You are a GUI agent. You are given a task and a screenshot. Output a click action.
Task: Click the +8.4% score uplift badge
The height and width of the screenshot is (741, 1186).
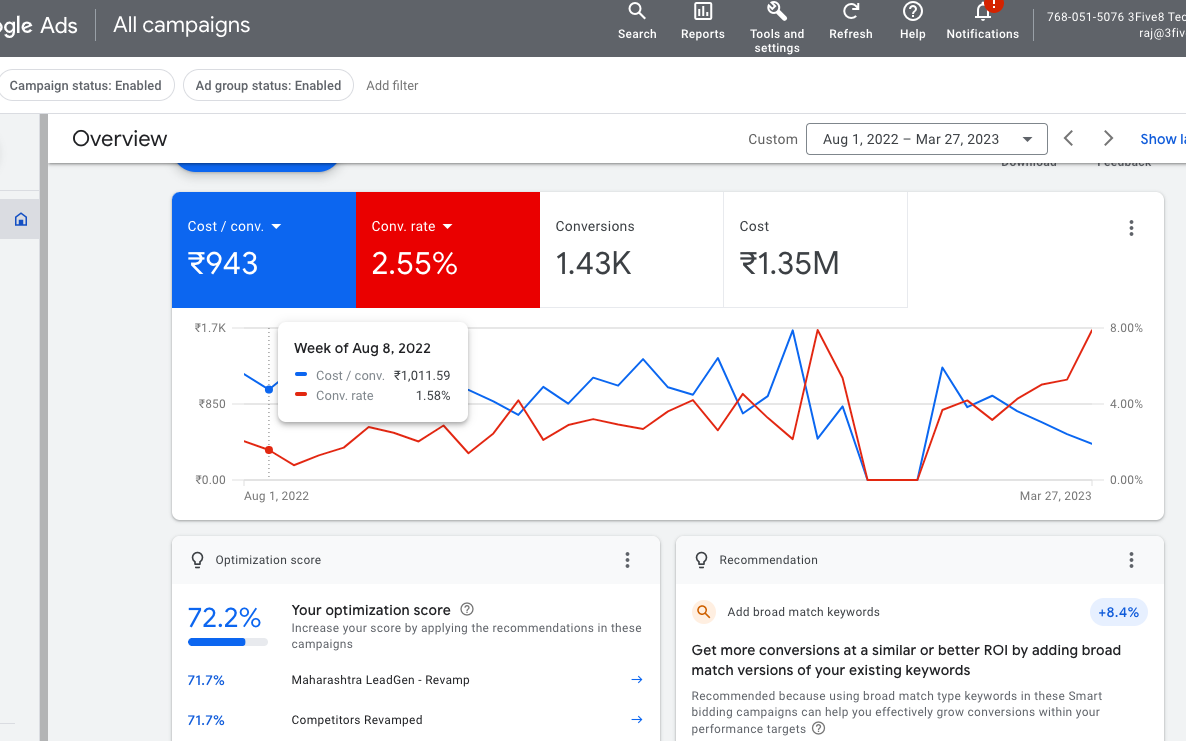click(1118, 612)
